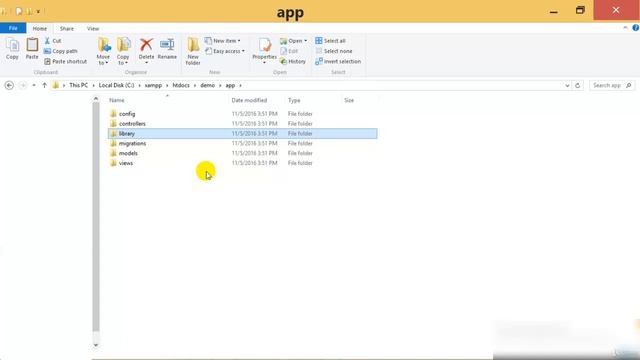Click the search magnifier icon

click(629, 85)
